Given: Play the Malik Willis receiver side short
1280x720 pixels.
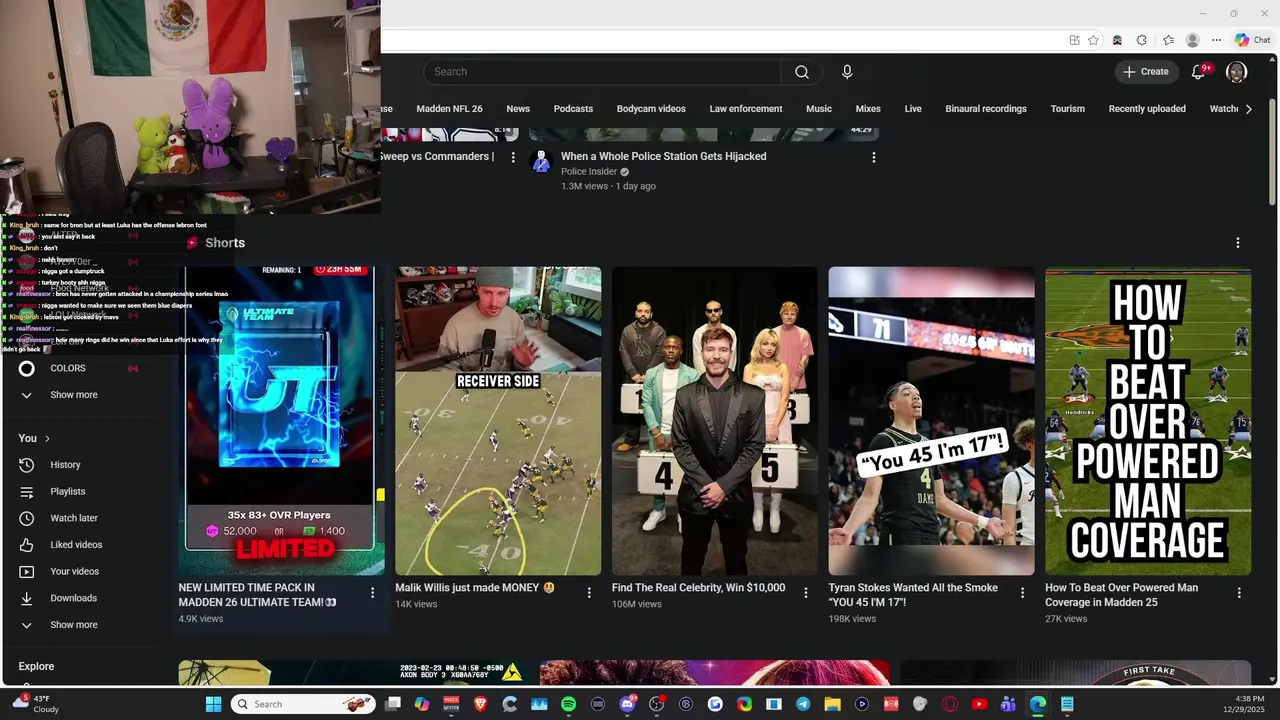Looking at the screenshot, I should coord(498,421).
